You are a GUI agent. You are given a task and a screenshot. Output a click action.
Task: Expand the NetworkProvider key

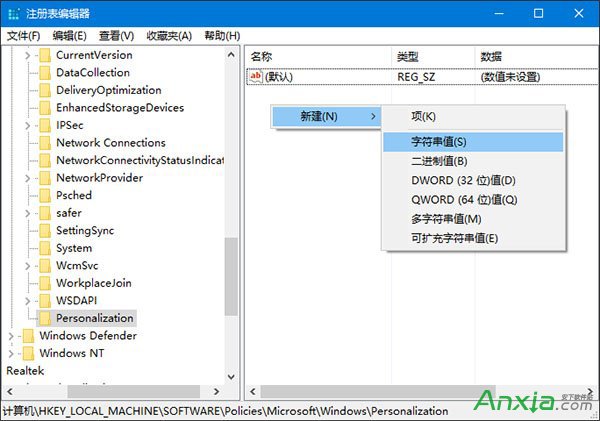[x=27, y=178]
